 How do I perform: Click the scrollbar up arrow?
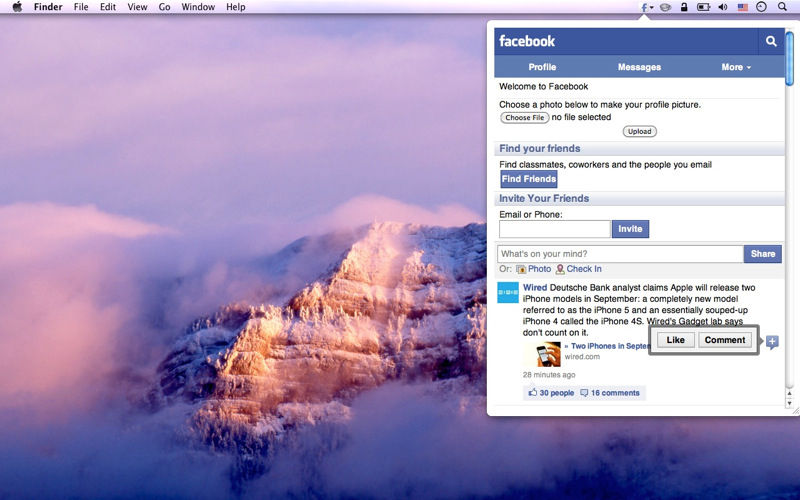tap(789, 393)
